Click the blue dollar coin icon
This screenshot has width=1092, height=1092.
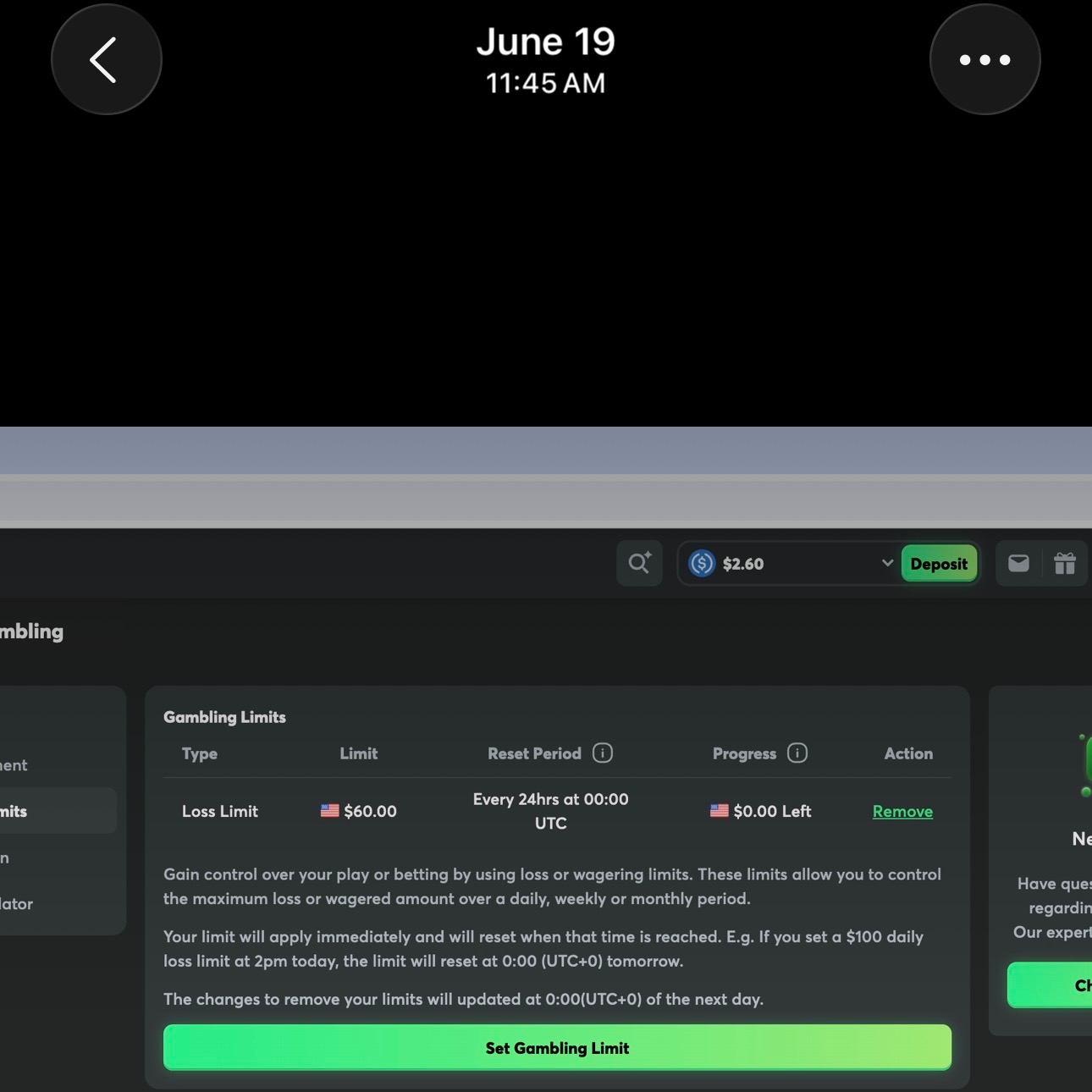702,563
